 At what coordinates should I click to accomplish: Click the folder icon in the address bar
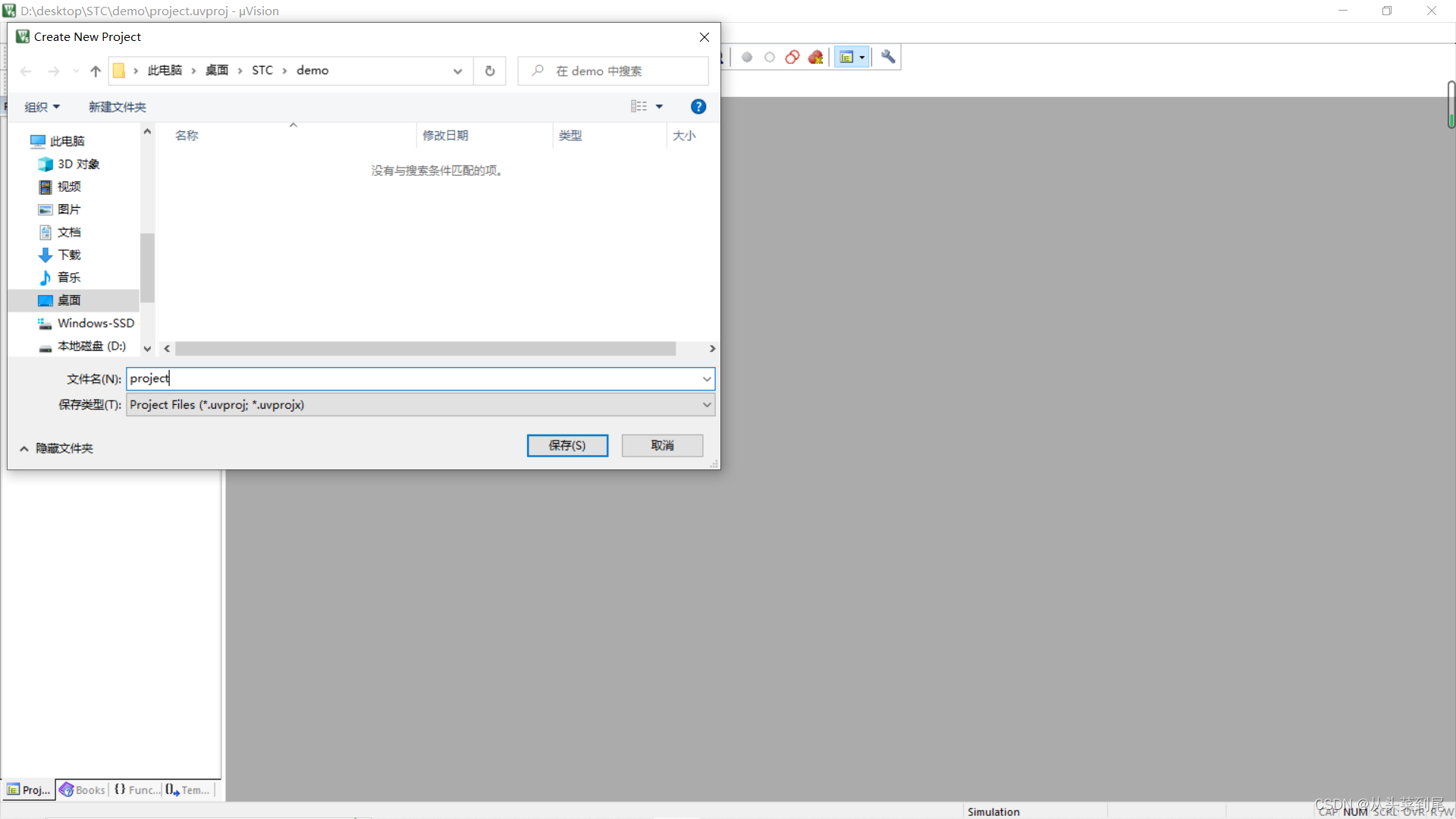tap(119, 71)
